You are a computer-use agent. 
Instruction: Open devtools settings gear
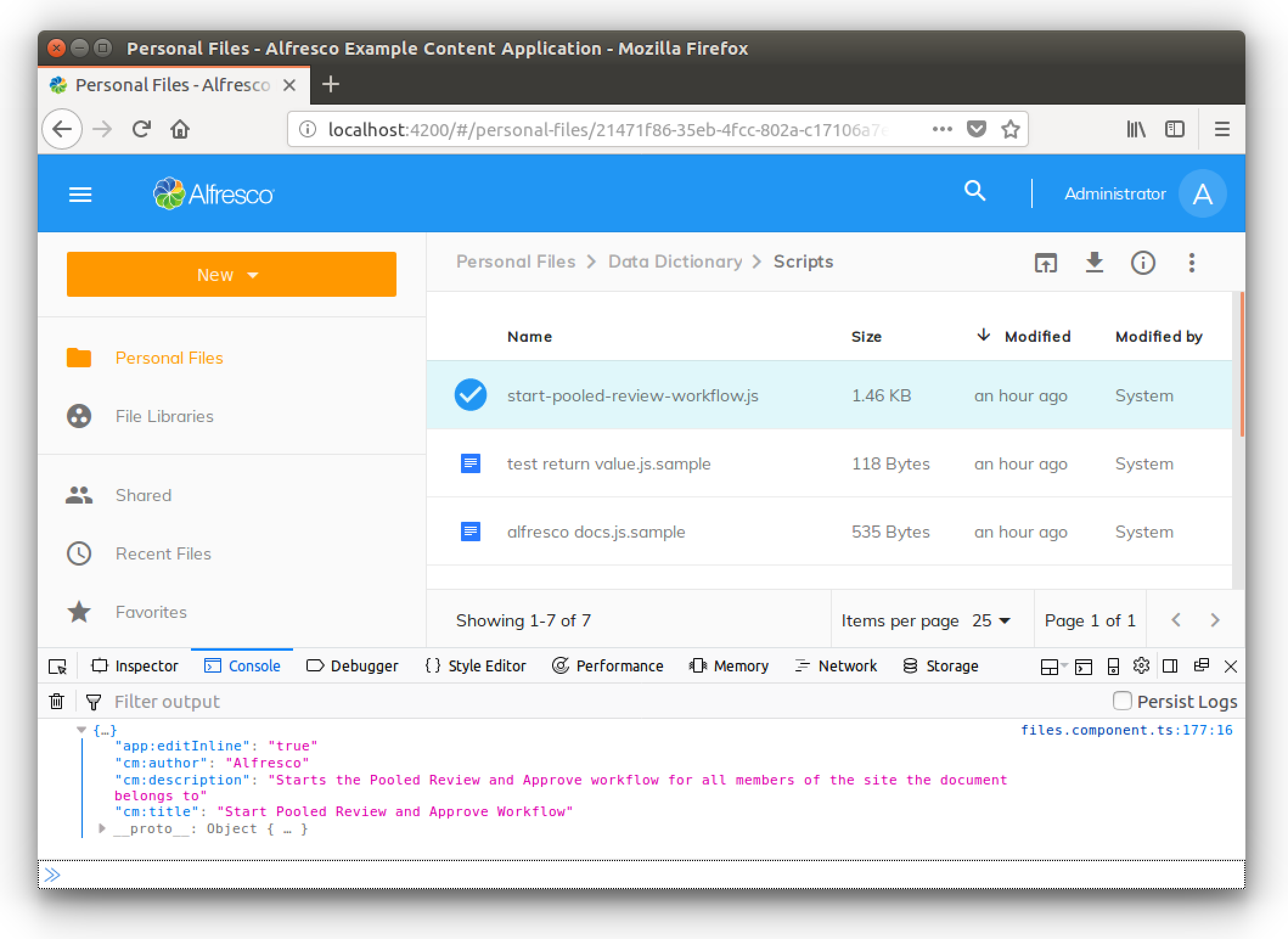[x=1141, y=666]
